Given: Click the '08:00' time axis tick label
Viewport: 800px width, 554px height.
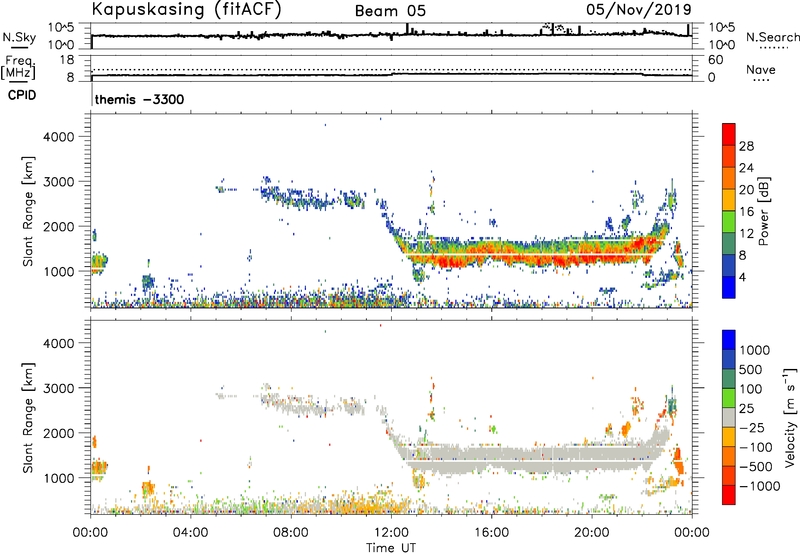Looking at the screenshot, I should pos(291,533).
